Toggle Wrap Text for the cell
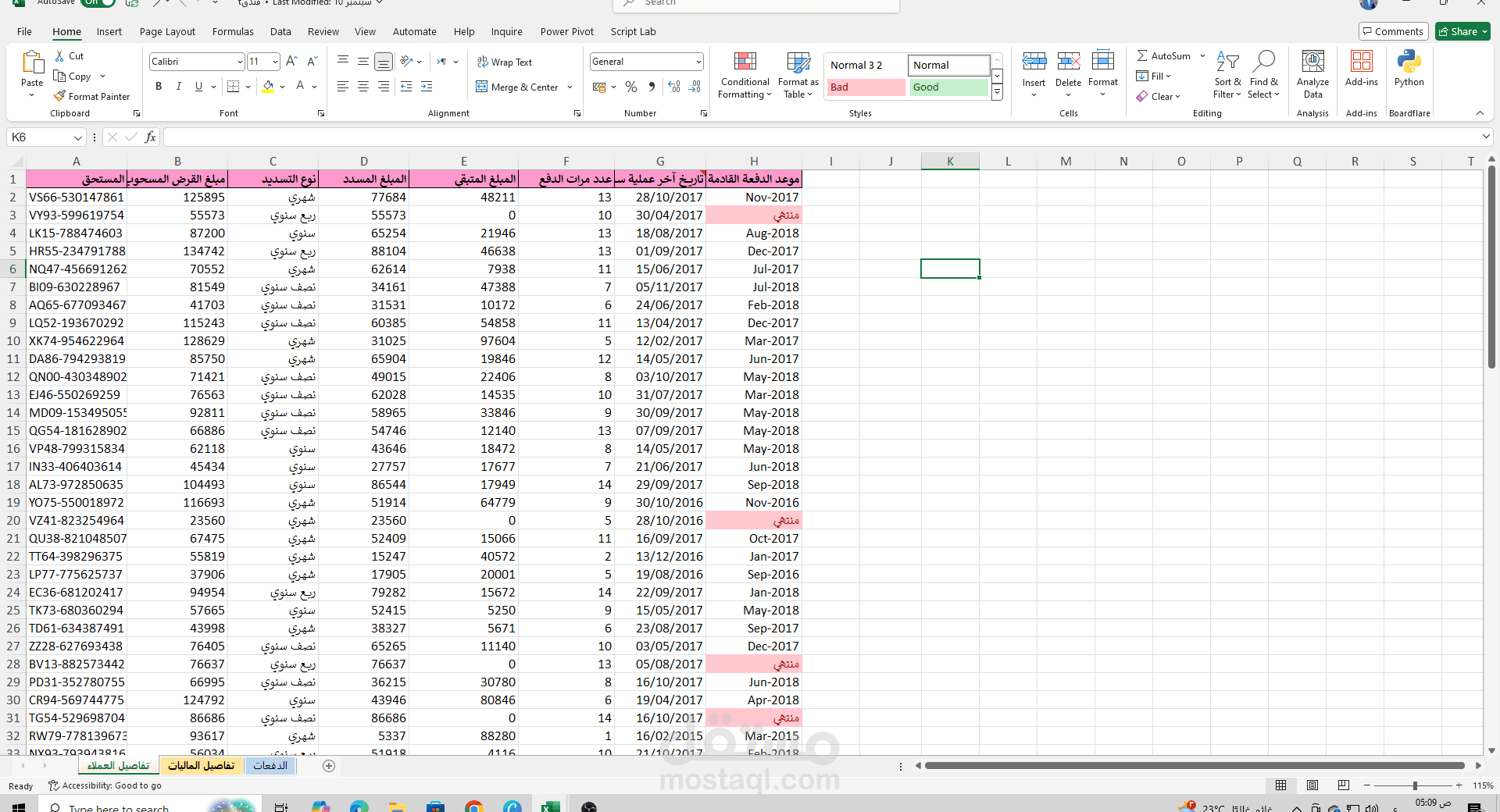The height and width of the screenshot is (812, 1500). point(505,62)
